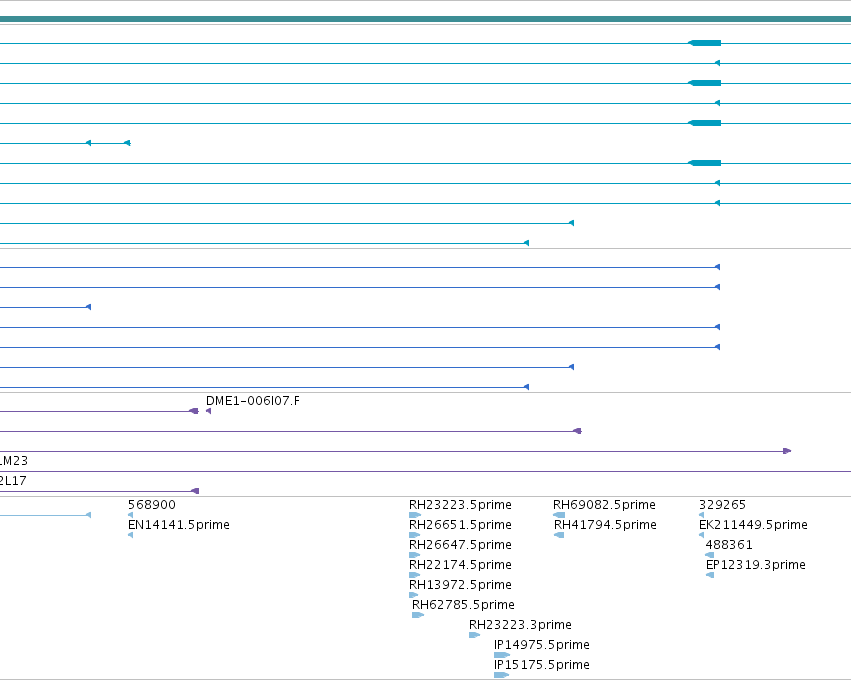Image resolution: width=851 pixels, height=680 pixels.
Task: Select the RH23223.3prime feature label
Action: pyautogui.click(x=520, y=625)
